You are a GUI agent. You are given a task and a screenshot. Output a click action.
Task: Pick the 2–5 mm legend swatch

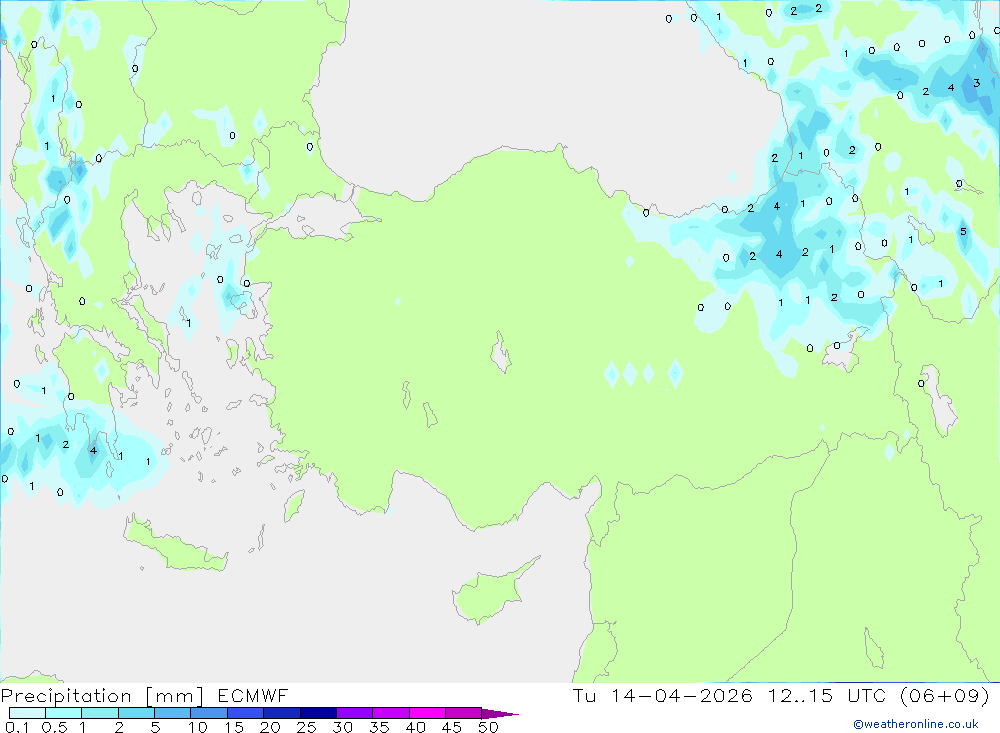tap(136, 713)
